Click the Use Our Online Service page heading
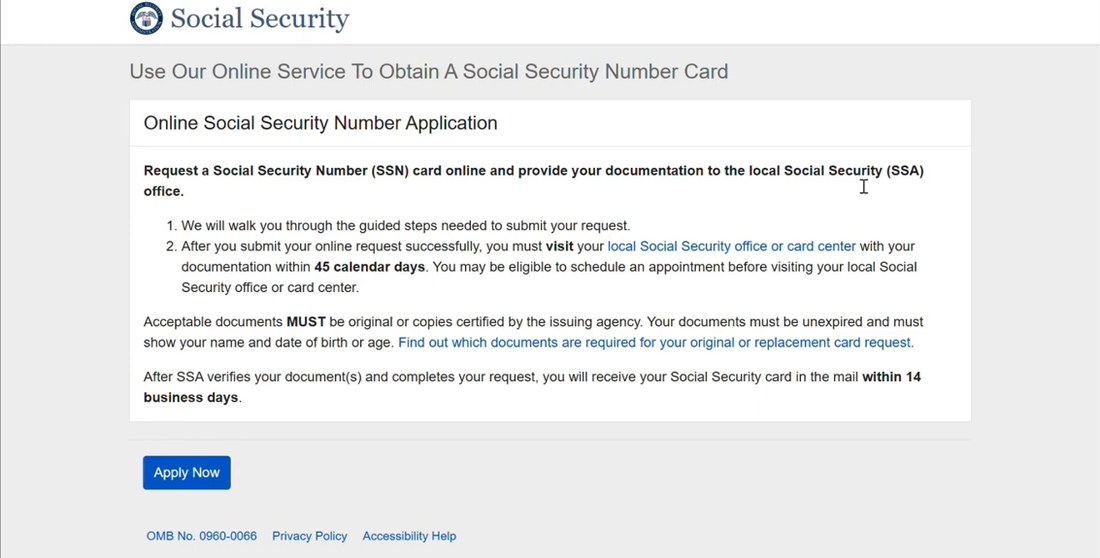This screenshot has height=558, width=1100. (x=429, y=71)
